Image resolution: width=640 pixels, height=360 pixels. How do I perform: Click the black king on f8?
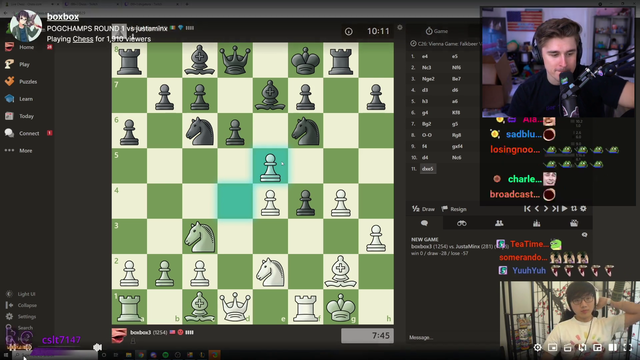(305, 60)
